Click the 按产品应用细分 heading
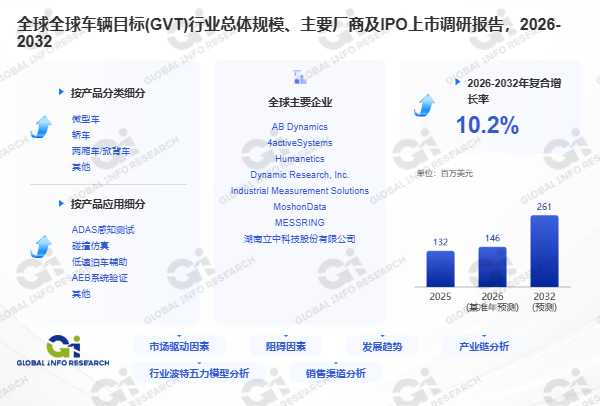Screen dimensions: 600x406 pyautogui.click(x=108, y=204)
